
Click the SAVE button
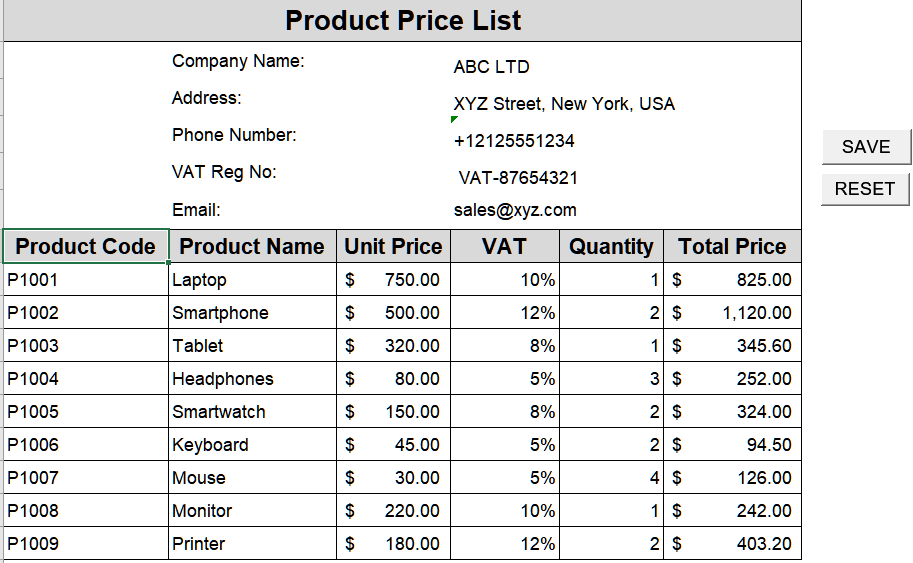[x=866, y=147]
